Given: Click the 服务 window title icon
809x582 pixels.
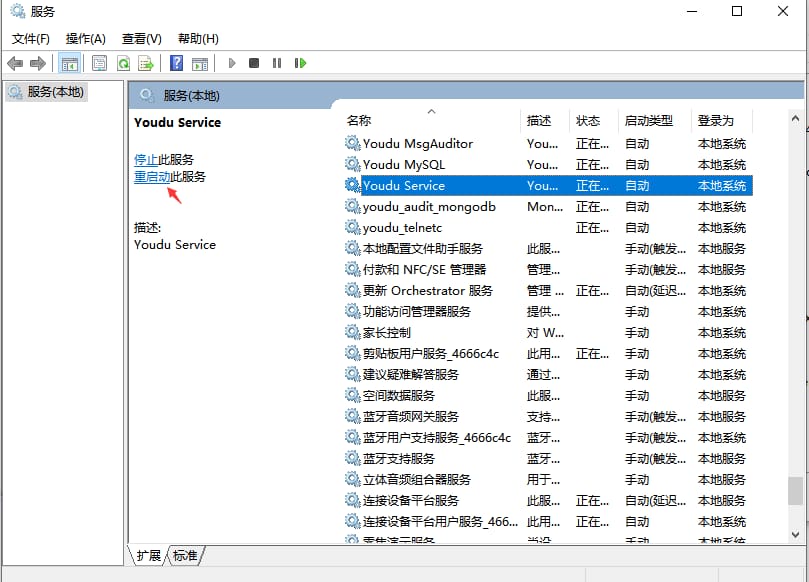Looking at the screenshot, I should (x=18, y=11).
